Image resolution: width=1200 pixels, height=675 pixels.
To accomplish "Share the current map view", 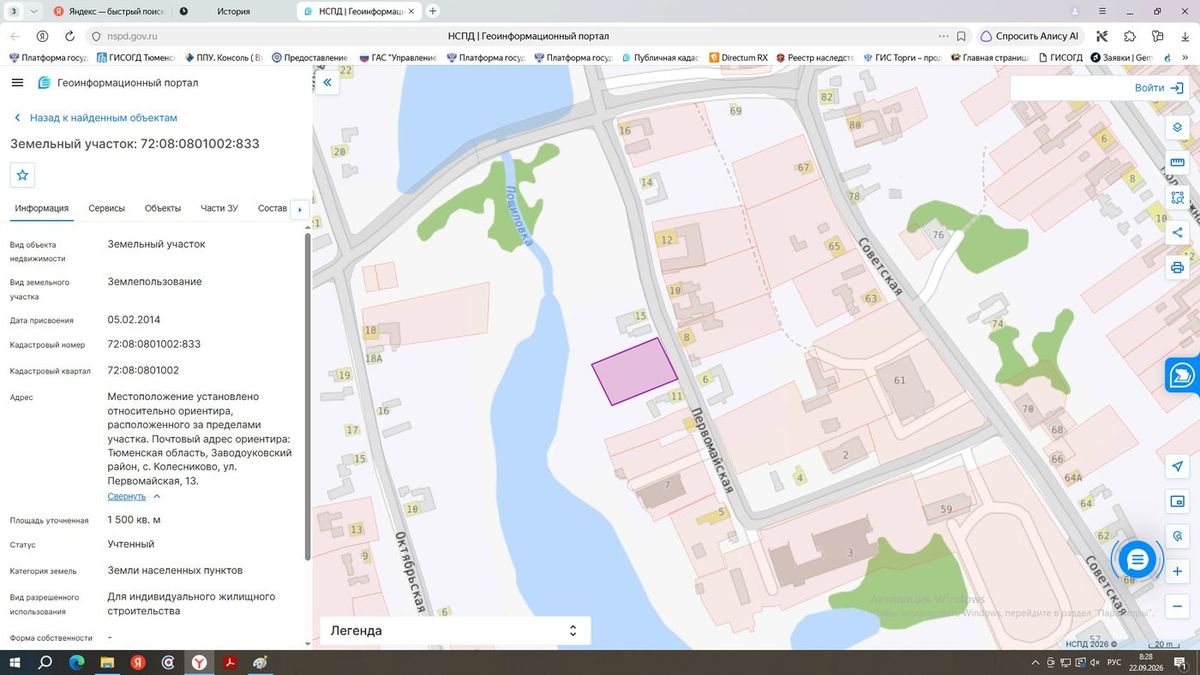I will pos(1177,233).
